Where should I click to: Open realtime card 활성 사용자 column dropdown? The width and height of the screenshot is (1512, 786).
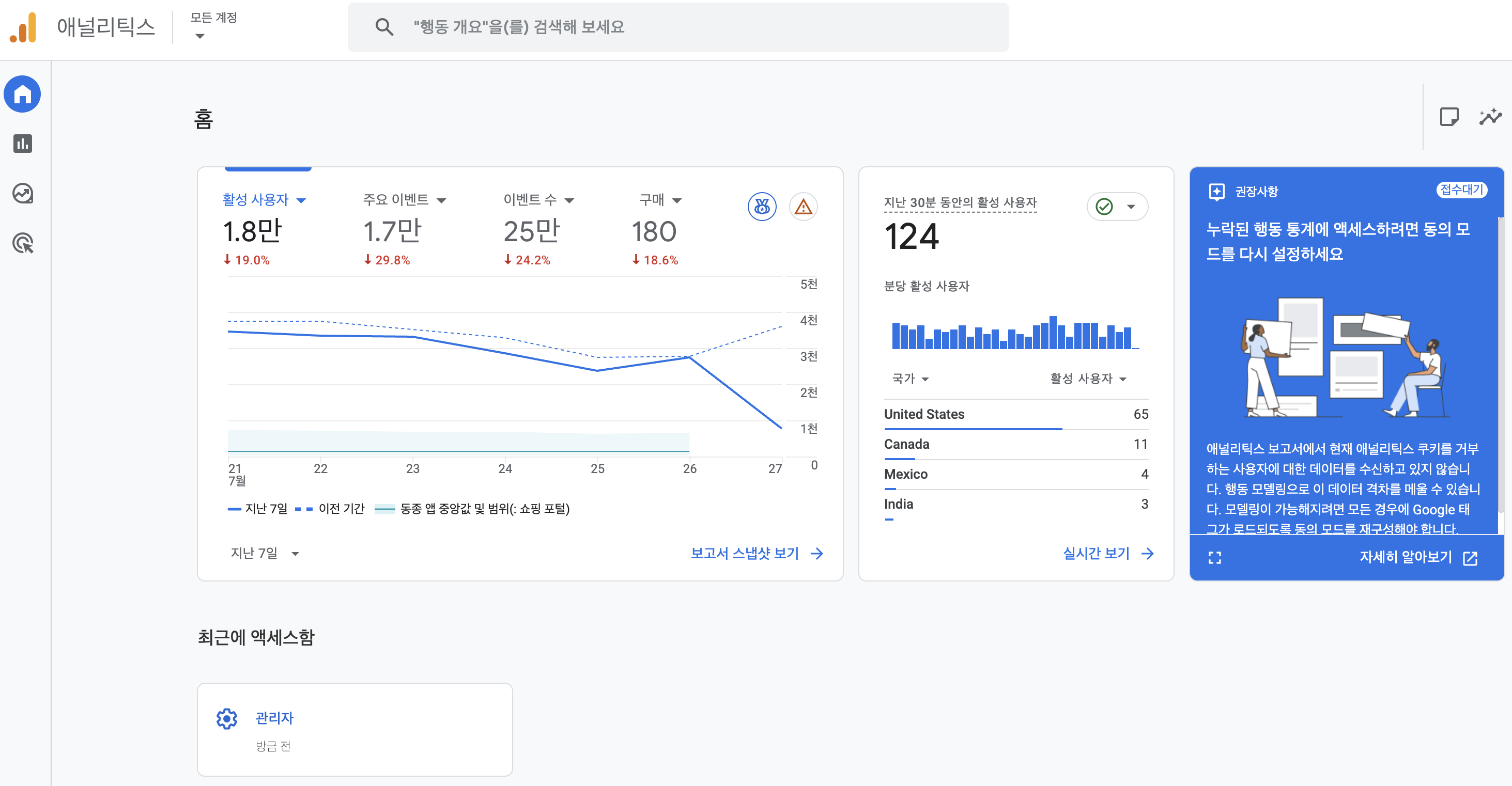pos(1088,379)
